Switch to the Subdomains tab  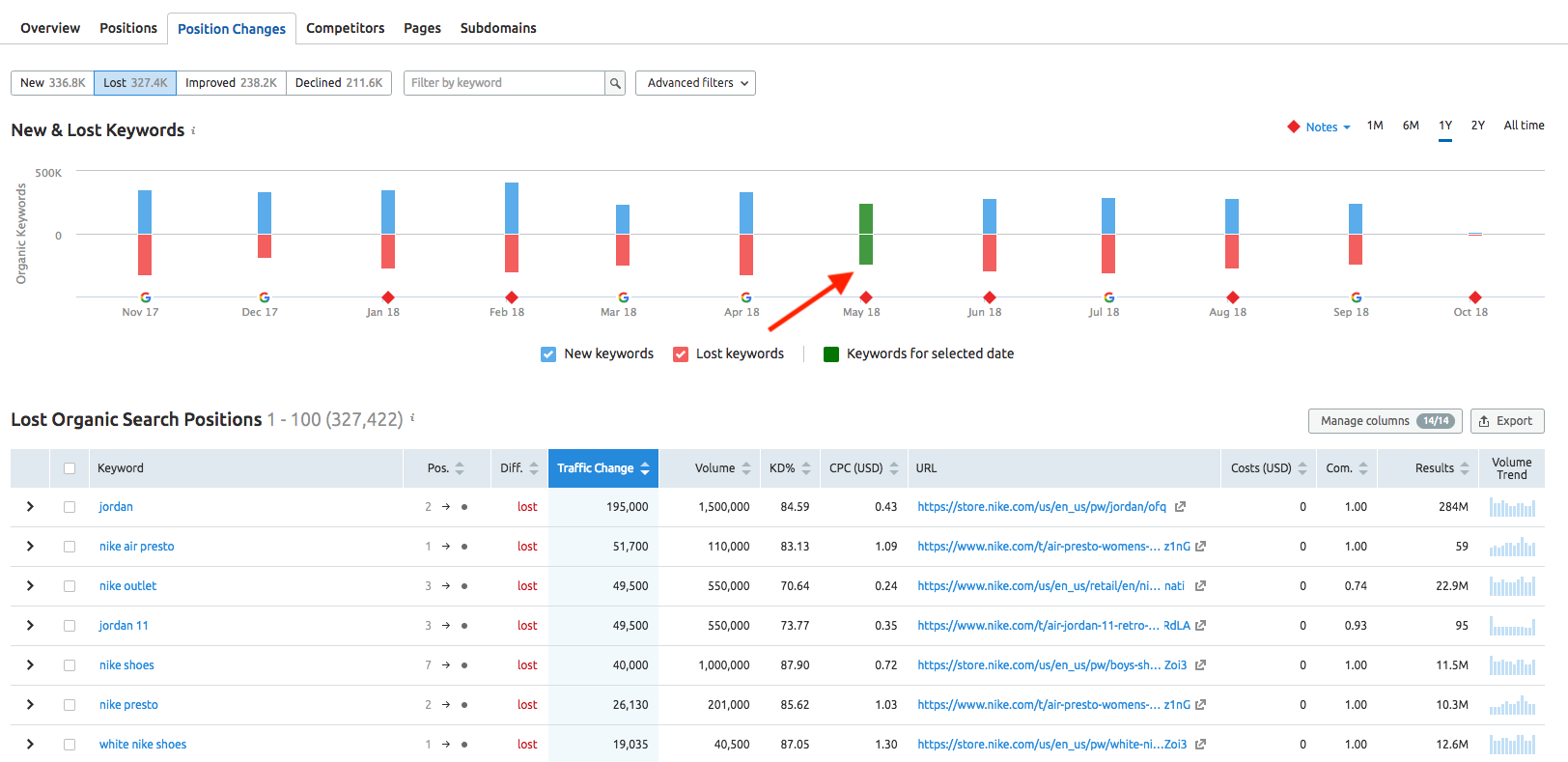pos(498,28)
